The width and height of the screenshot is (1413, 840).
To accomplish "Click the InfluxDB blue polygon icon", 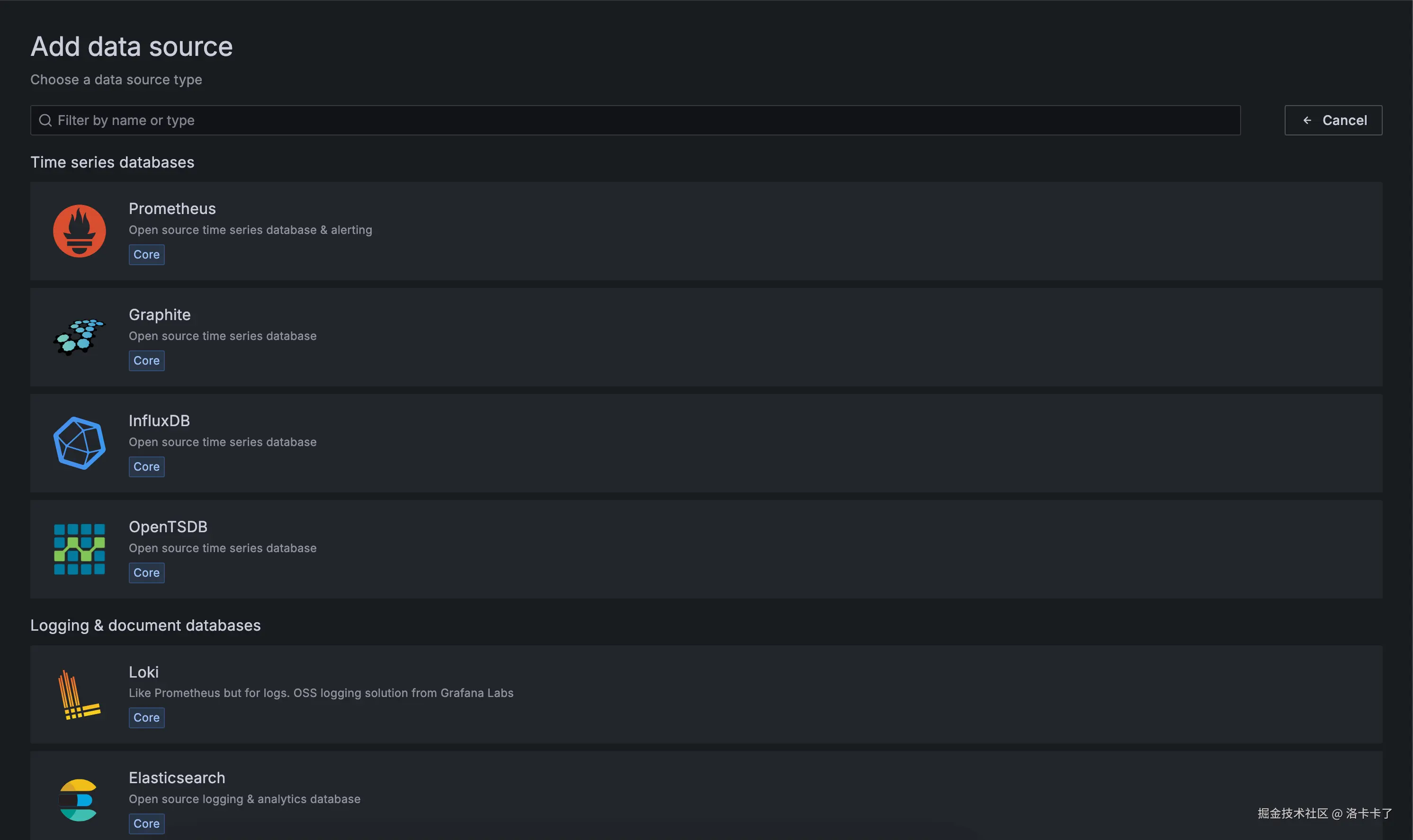I will click(79, 443).
